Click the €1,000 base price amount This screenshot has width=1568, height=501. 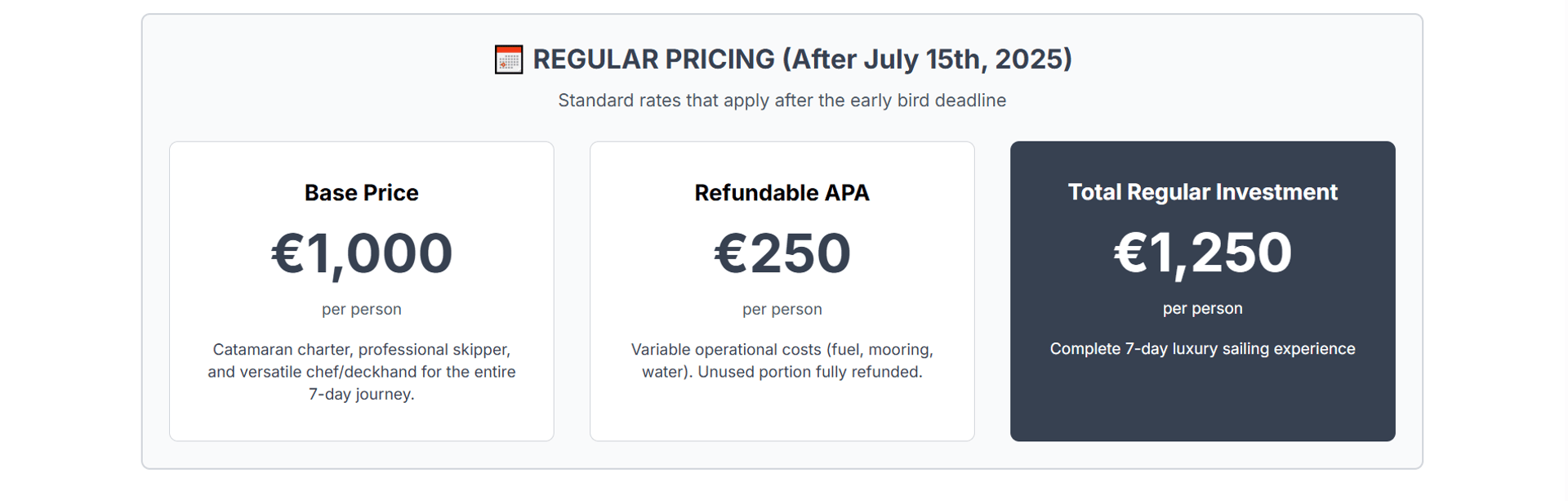(x=362, y=253)
